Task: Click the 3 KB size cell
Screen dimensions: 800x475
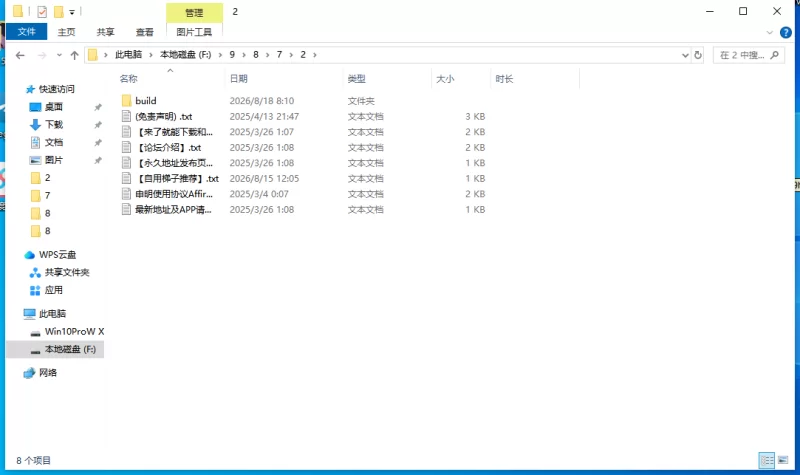Action: (475, 116)
